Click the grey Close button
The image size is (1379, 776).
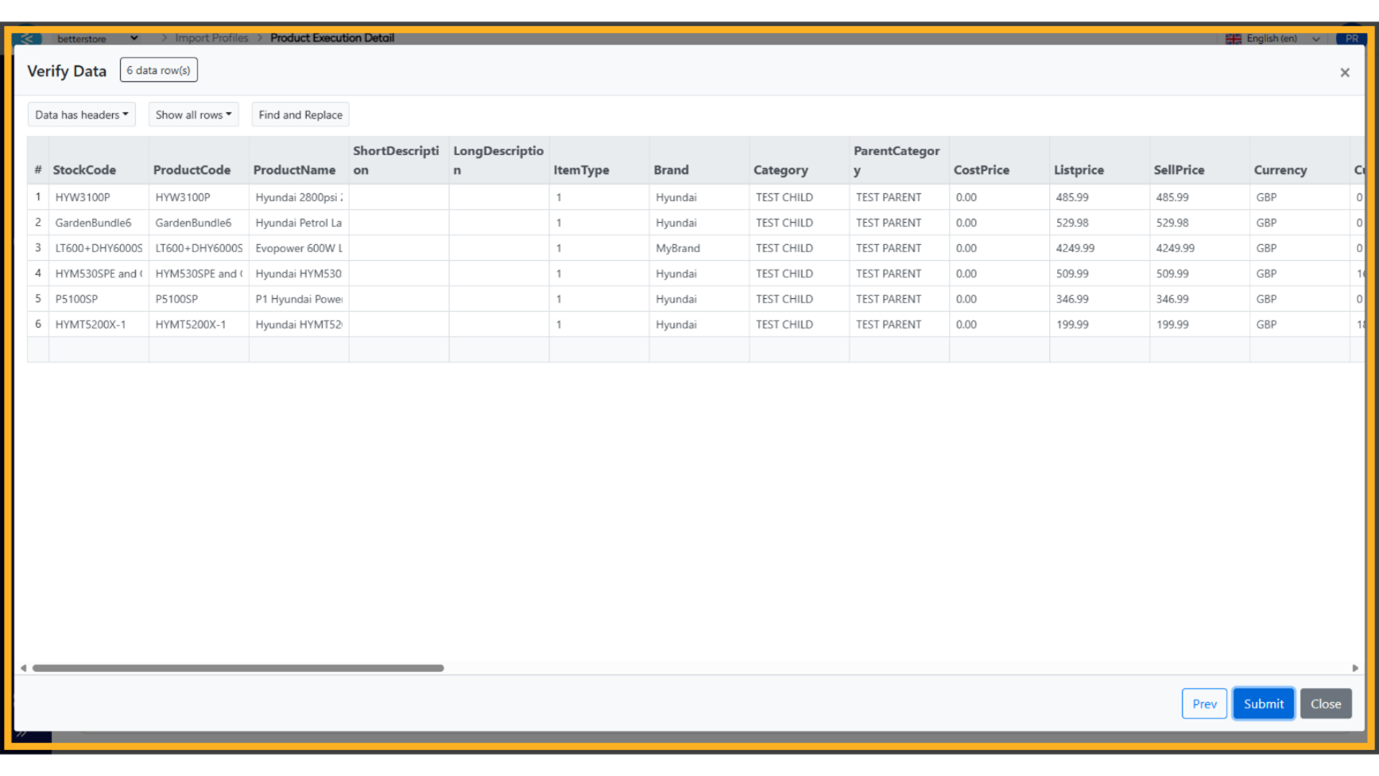tap(1325, 704)
